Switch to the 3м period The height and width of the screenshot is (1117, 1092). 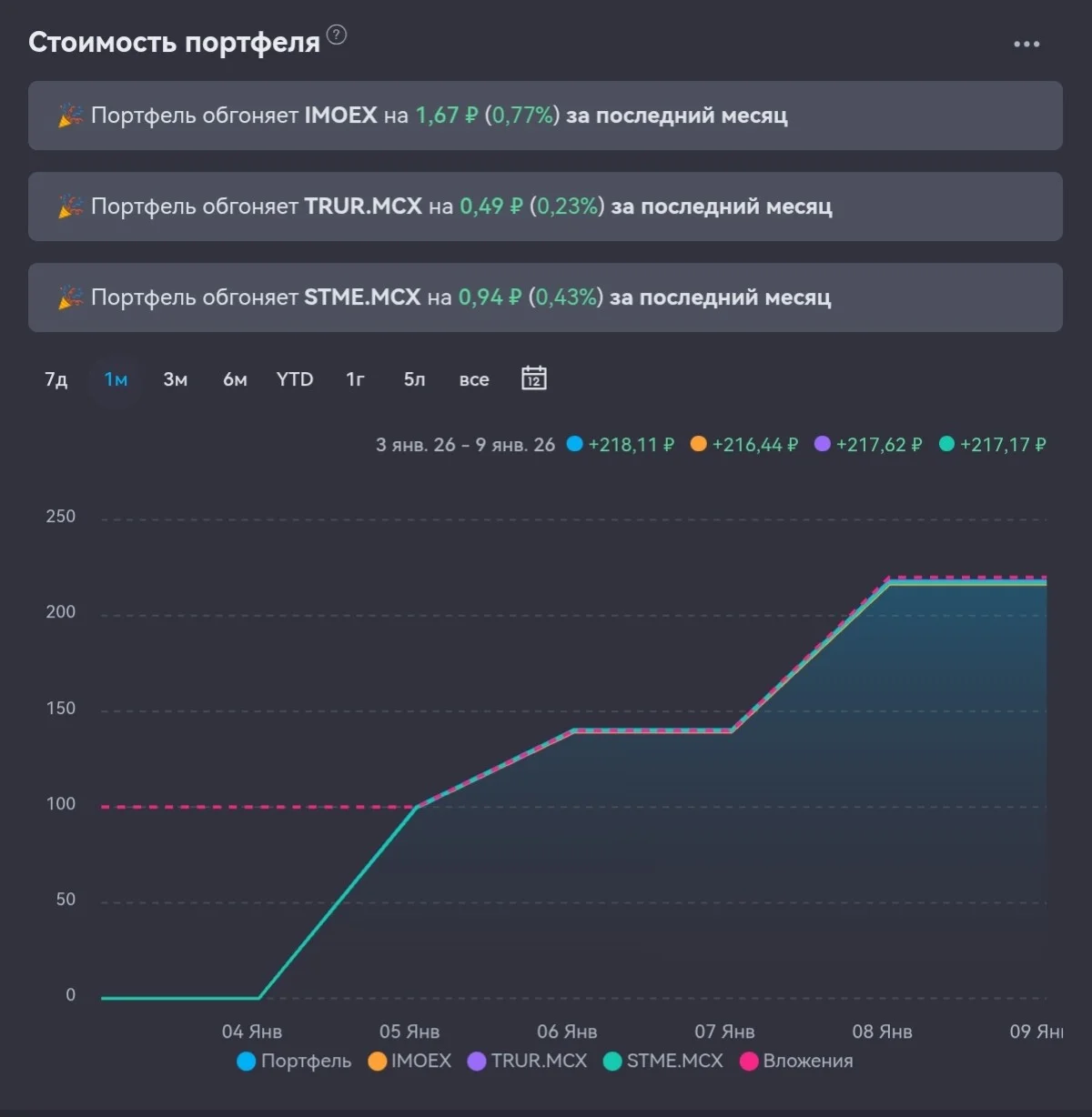(176, 379)
